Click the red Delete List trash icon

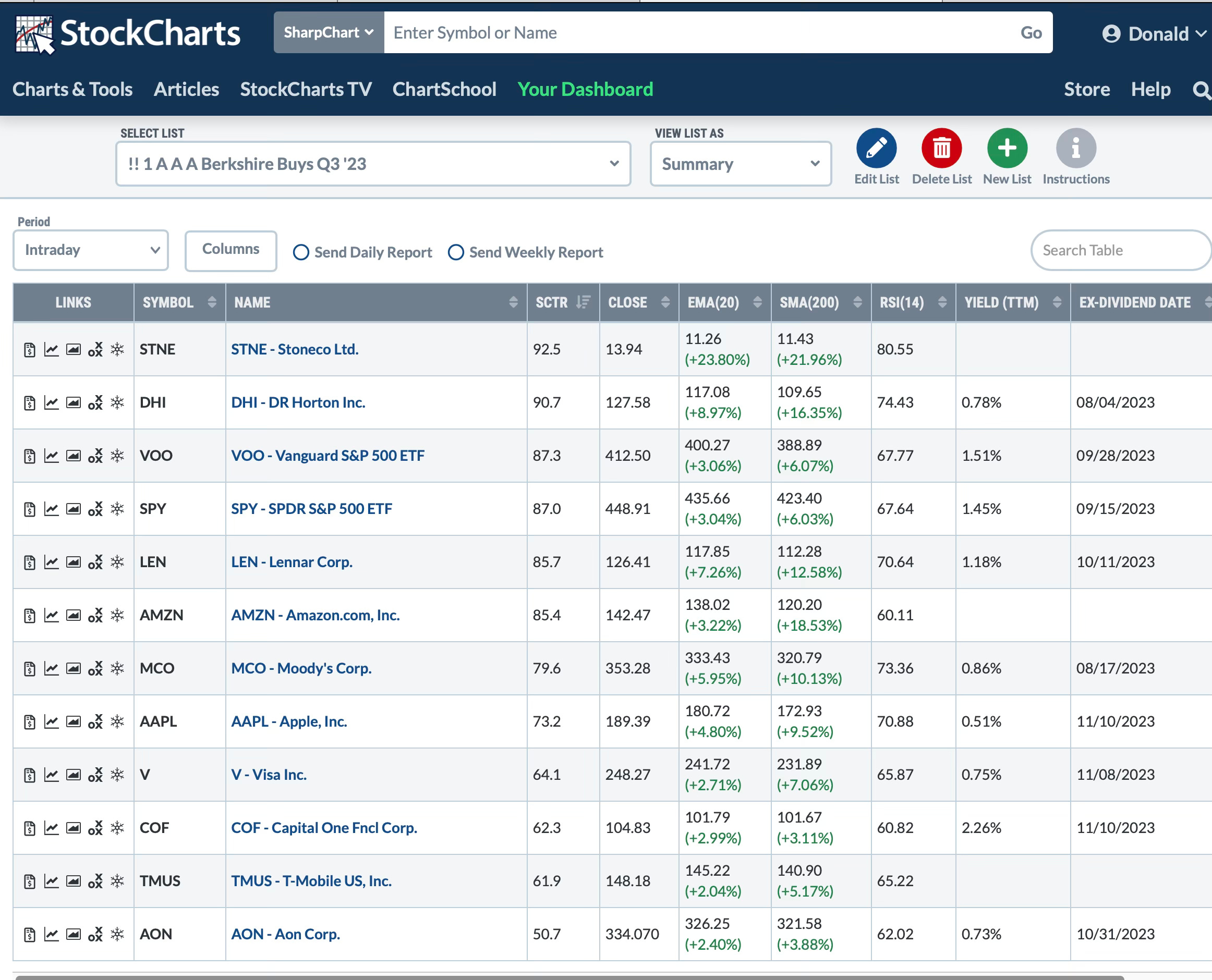[x=941, y=149]
